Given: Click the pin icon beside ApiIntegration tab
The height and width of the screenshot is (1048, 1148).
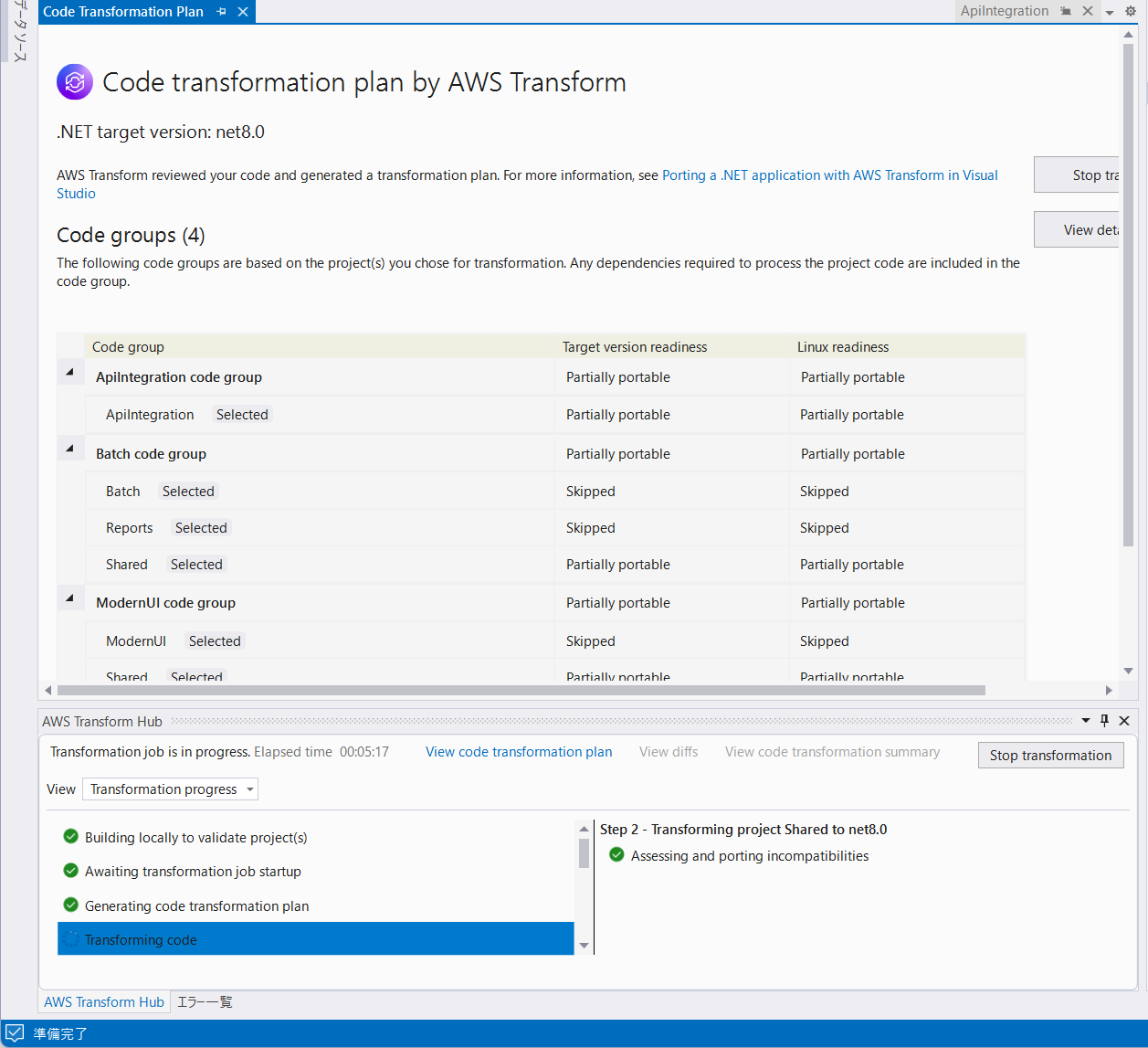Looking at the screenshot, I should (x=1066, y=11).
